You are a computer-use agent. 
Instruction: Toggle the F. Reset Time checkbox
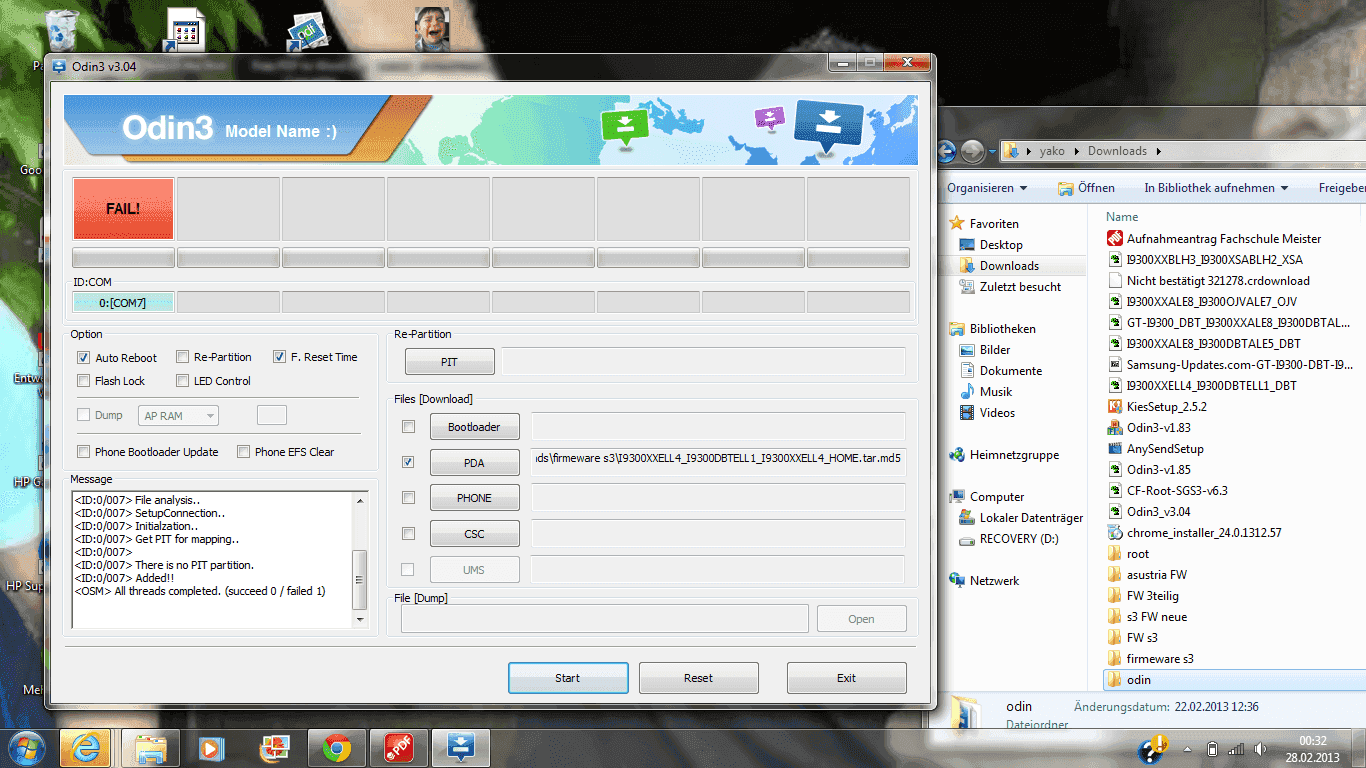[x=280, y=357]
